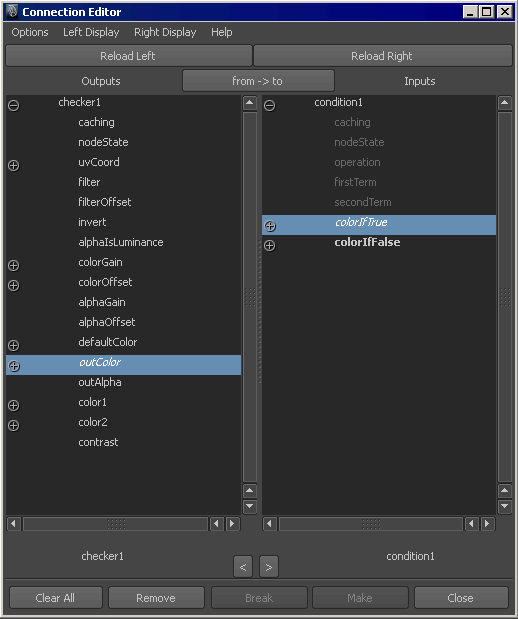Click the inputs list scroll-up arrow at top

pyautogui.click(x=505, y=103)
